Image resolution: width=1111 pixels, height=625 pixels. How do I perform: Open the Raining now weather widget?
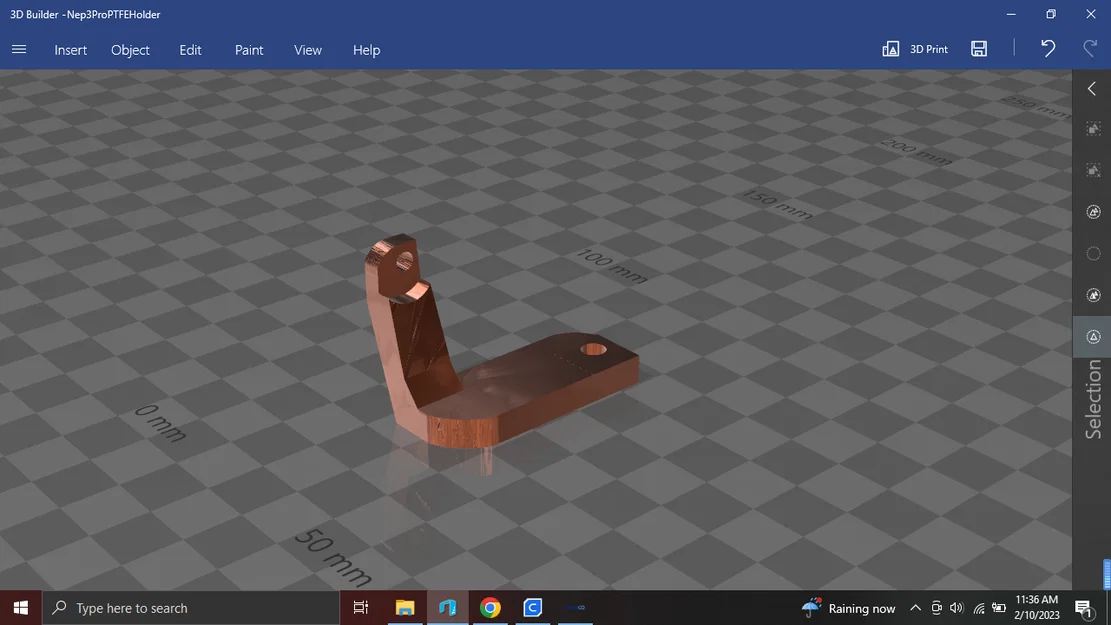[849, 608]
